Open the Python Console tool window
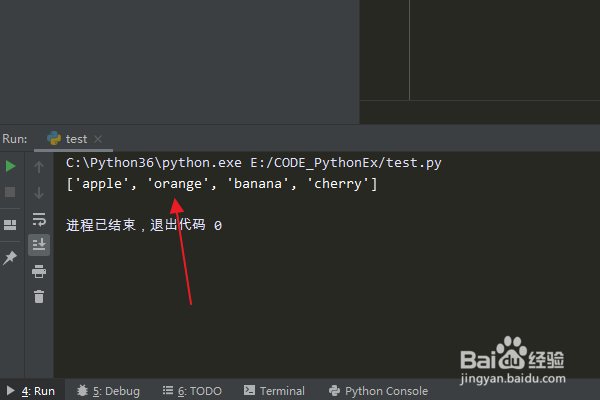Image resolution: width=600 pixels, height=400 pixels. [378, 391]
